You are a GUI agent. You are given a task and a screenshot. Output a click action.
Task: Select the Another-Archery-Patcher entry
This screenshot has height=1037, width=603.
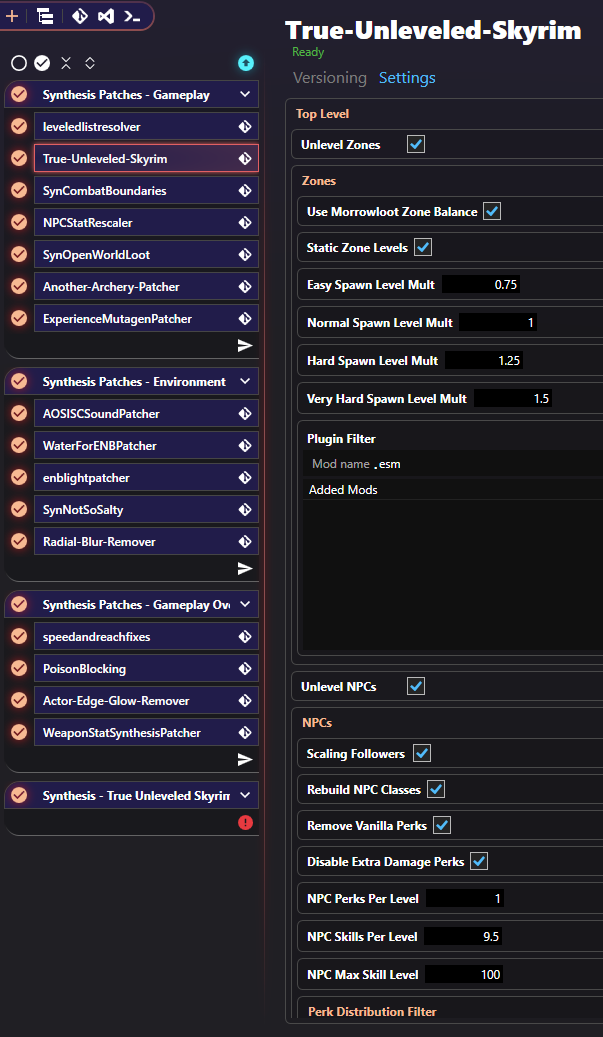[146, 287]
